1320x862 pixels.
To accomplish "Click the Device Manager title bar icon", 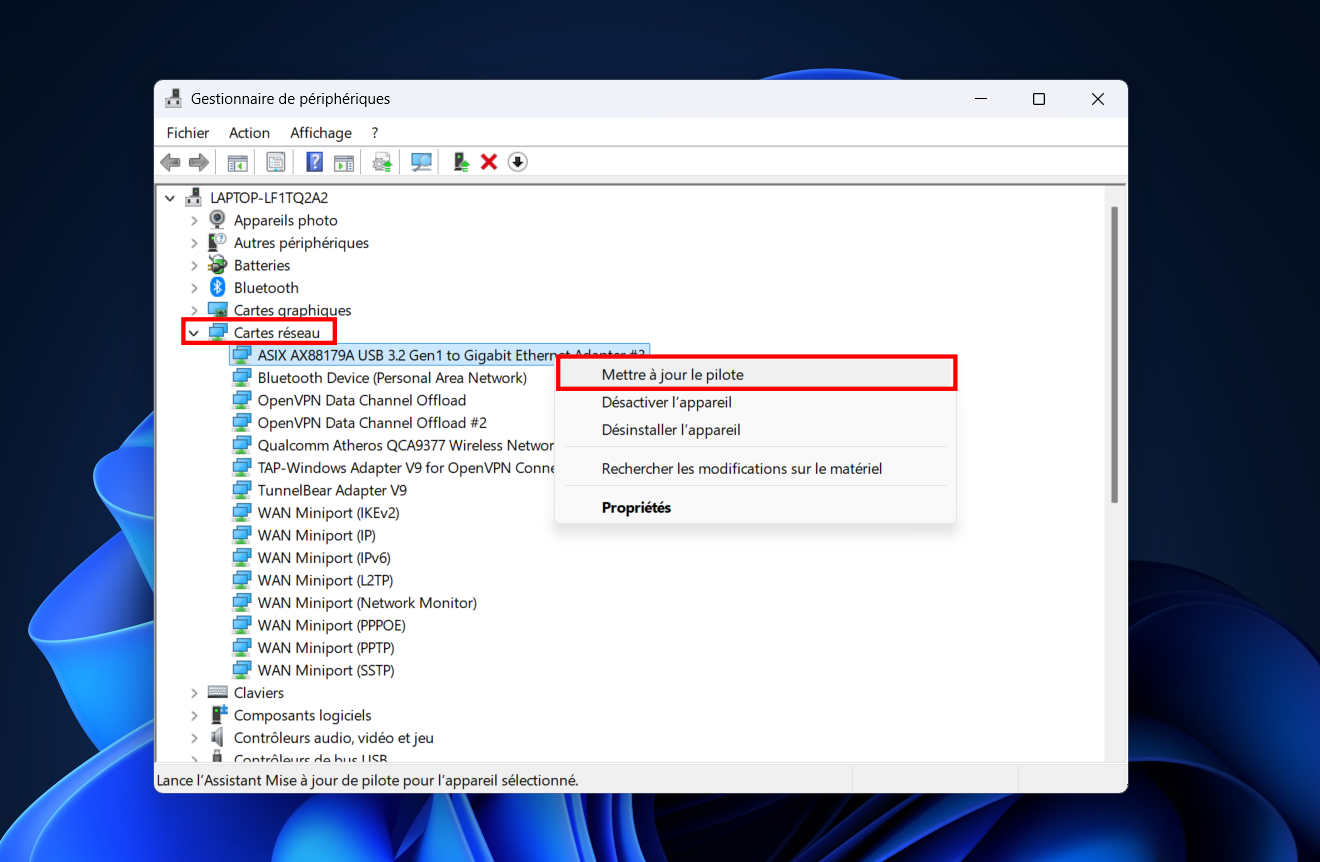I will (x=174, y=99).
